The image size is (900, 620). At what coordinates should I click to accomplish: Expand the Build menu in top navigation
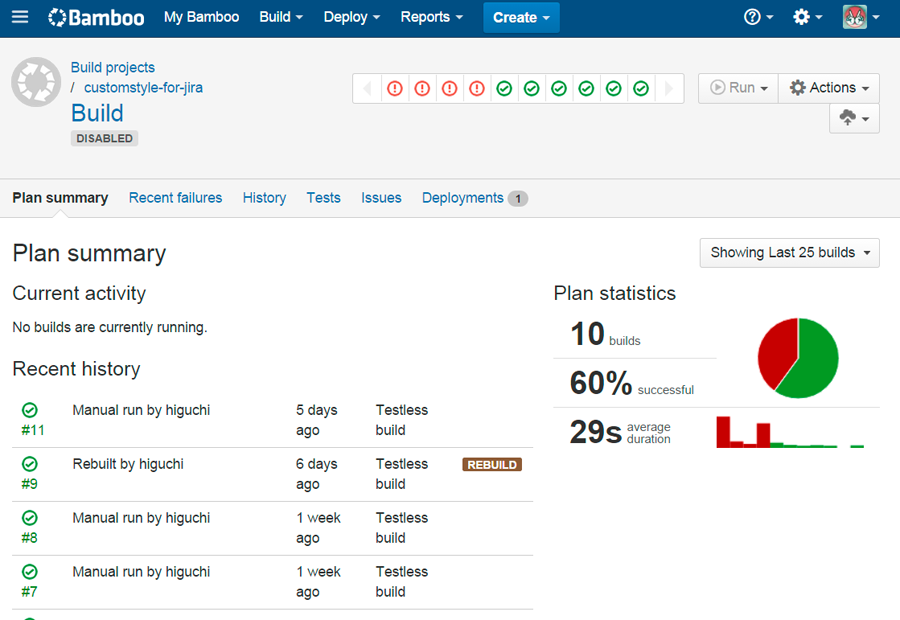[x=281, y=17]
